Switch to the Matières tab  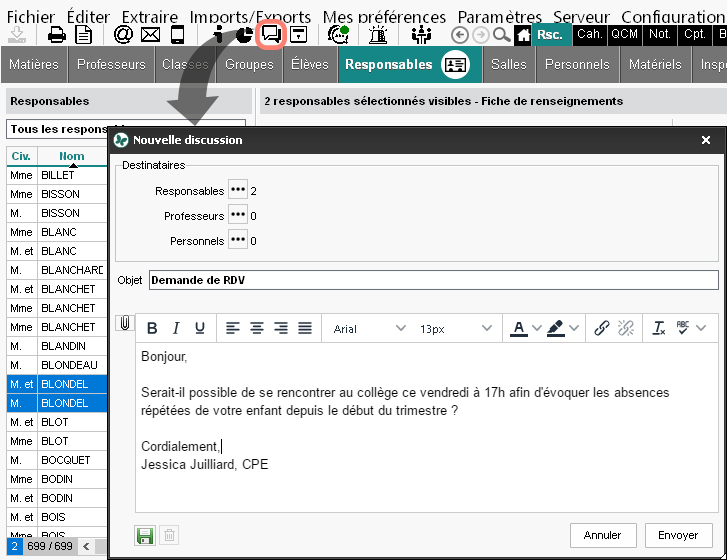34,65
